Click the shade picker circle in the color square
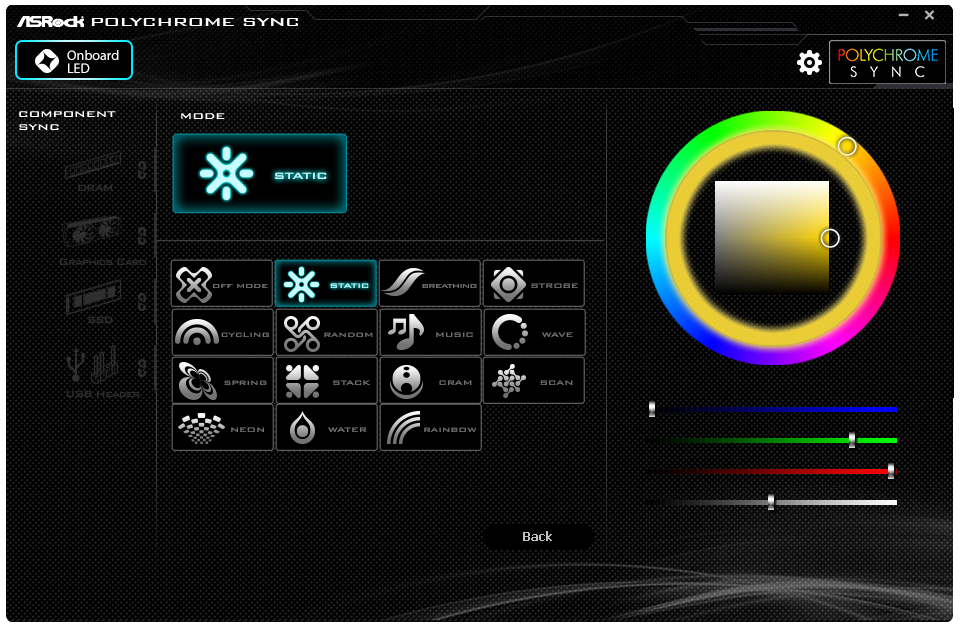Image resolution: width=964 pixels, height=632 pixels. [830, 239]
